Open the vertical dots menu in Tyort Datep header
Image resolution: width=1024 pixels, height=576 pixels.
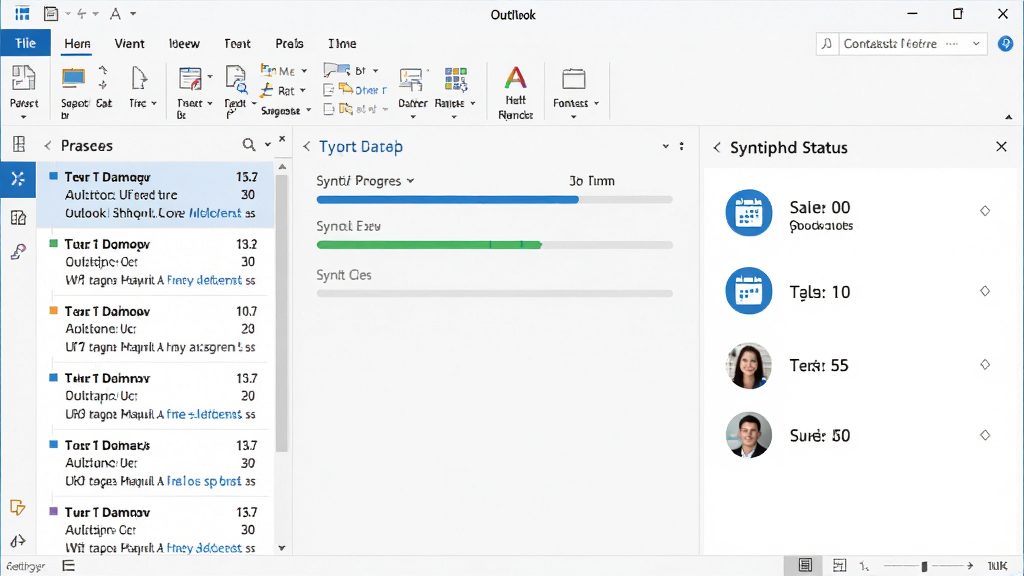(681, 146)
